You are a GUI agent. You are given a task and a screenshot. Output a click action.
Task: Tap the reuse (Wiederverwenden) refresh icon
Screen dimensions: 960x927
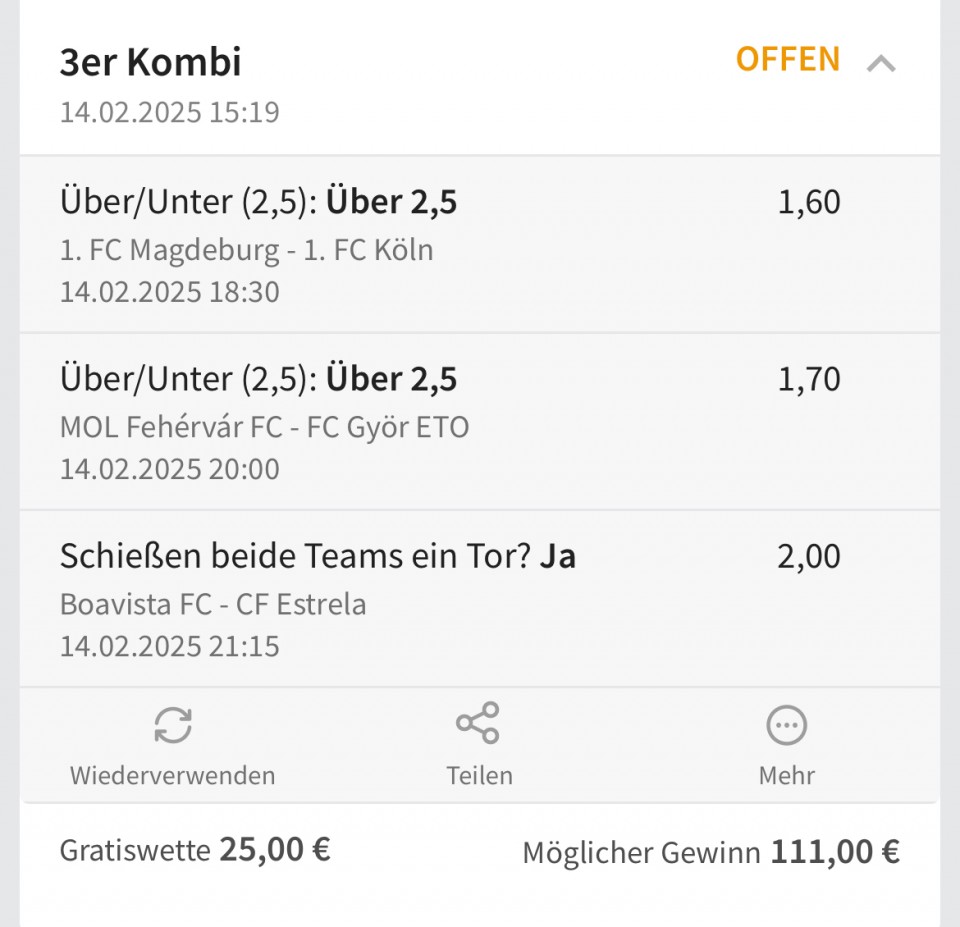pos(173,724)
